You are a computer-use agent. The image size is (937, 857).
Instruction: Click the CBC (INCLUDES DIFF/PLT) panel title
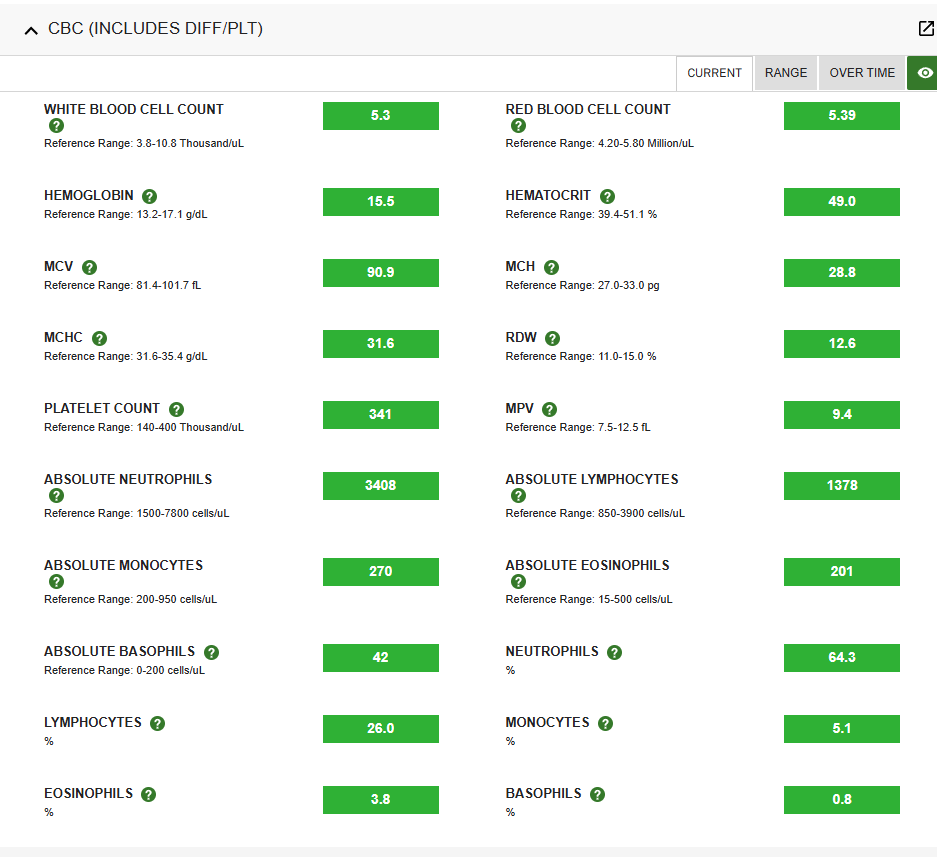(x=155, y=29)
